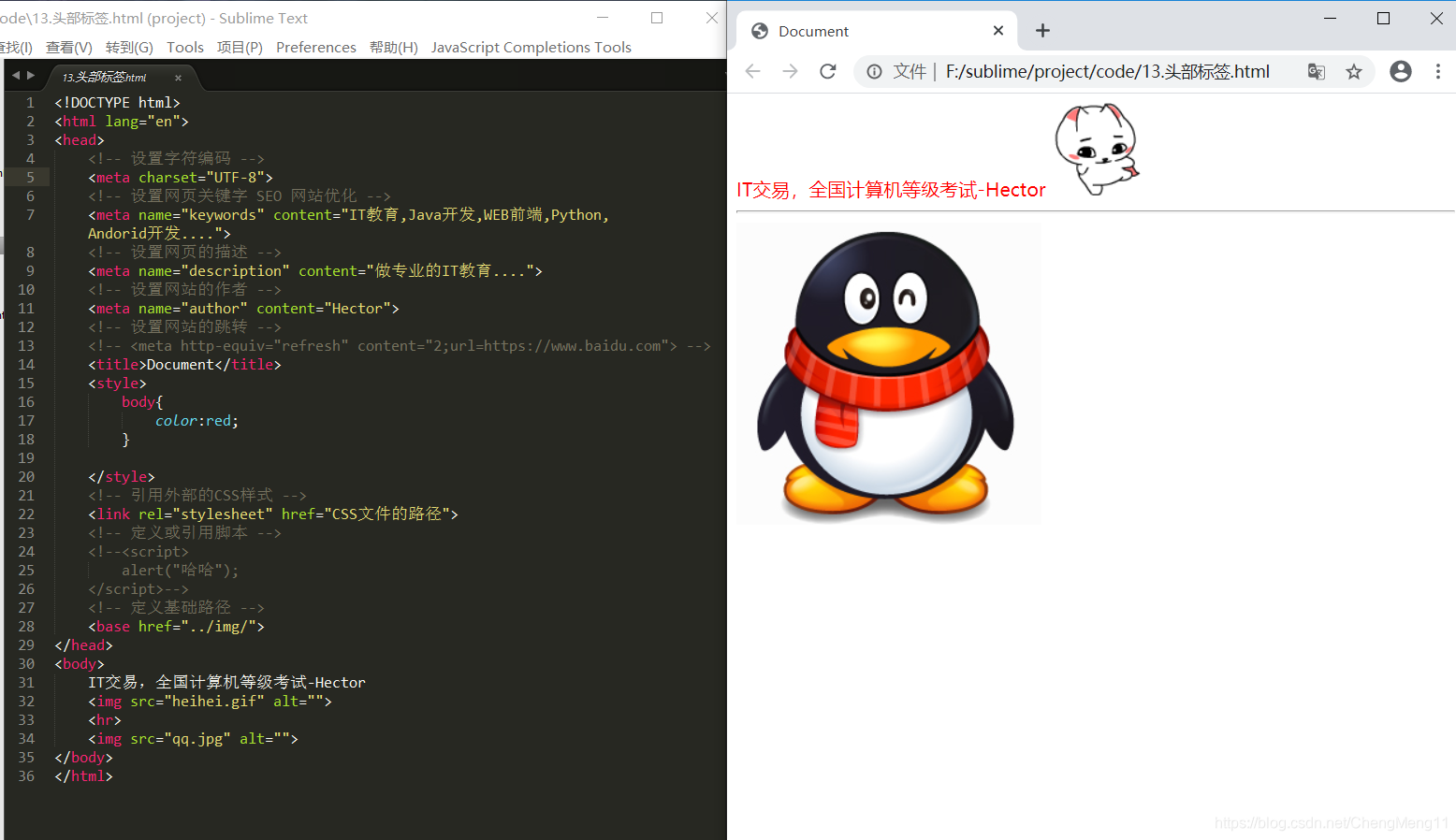Click the html lang="en" code line
Screen dimensions: 1456x840
tap(122, 122)
